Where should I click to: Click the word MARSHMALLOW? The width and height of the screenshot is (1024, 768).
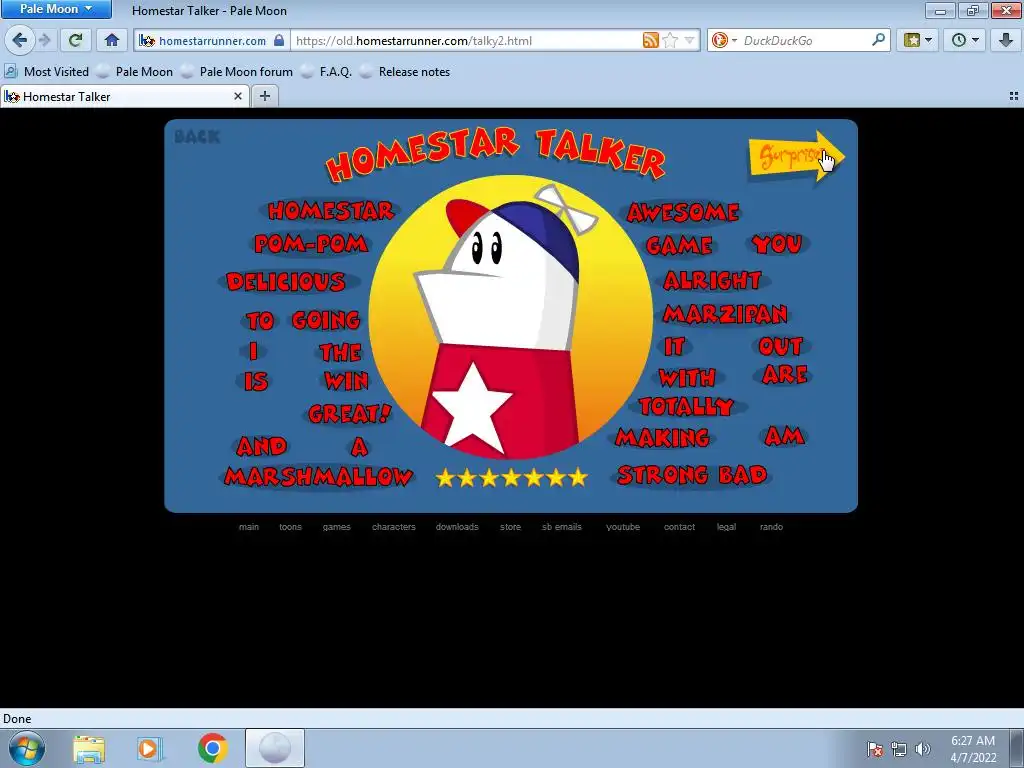click(319, 476)
